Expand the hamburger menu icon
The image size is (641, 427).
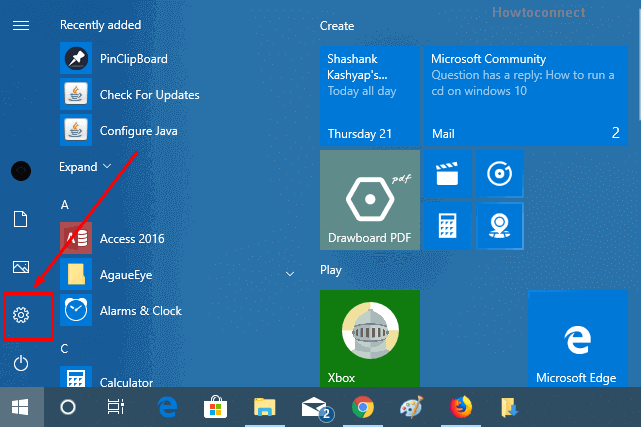(21, 26)
